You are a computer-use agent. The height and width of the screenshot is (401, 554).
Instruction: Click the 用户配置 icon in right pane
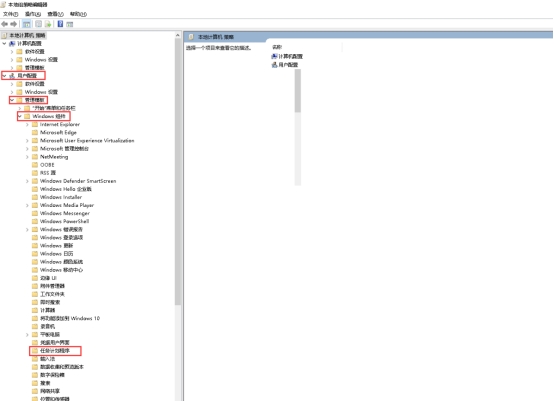tap(274, 65)
